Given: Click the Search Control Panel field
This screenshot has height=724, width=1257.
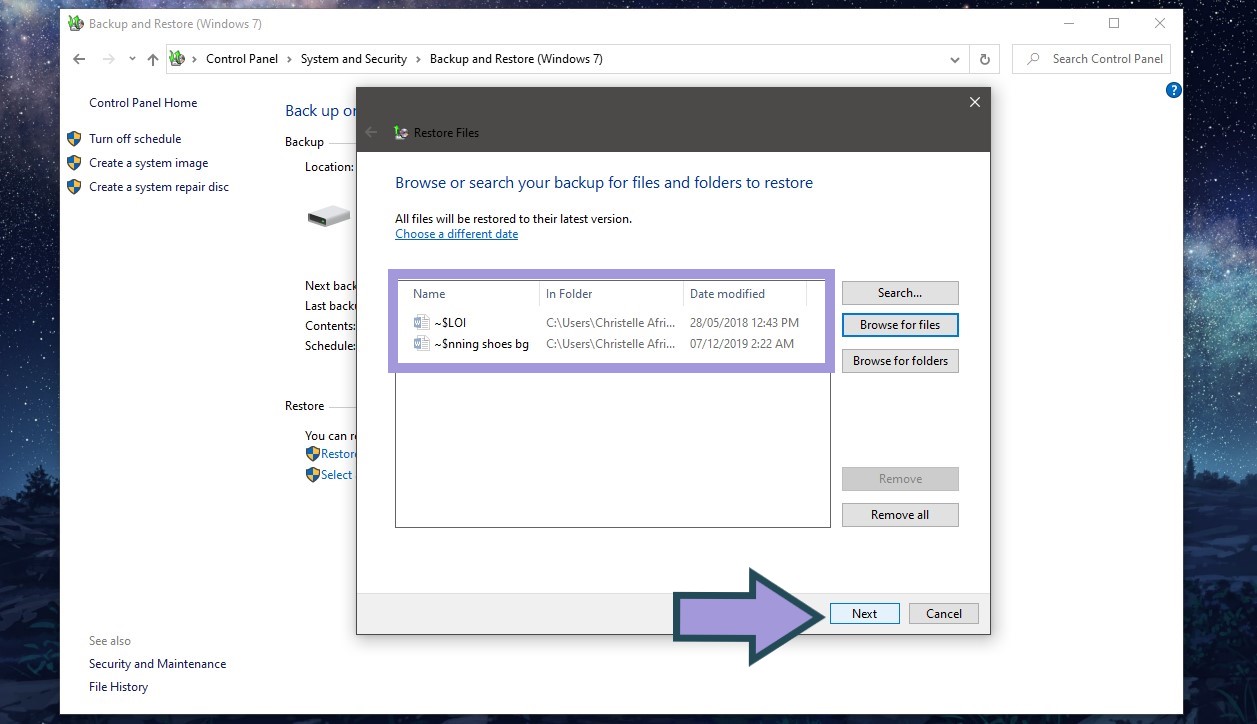Looking at the screenshot, I should coord(1091,59).
